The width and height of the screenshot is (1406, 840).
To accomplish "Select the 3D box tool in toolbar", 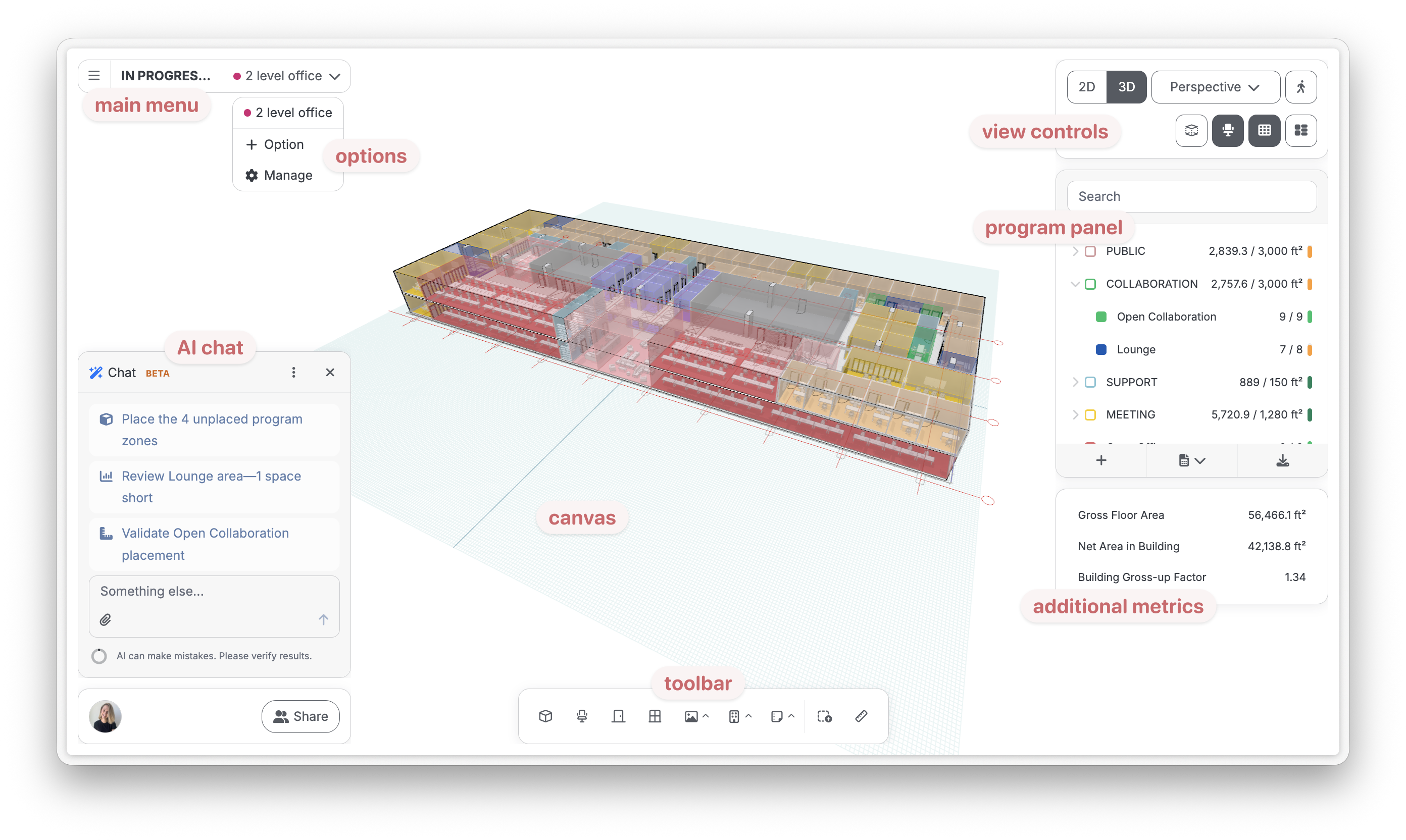I will pyautogui.click(x=545, y=717).
